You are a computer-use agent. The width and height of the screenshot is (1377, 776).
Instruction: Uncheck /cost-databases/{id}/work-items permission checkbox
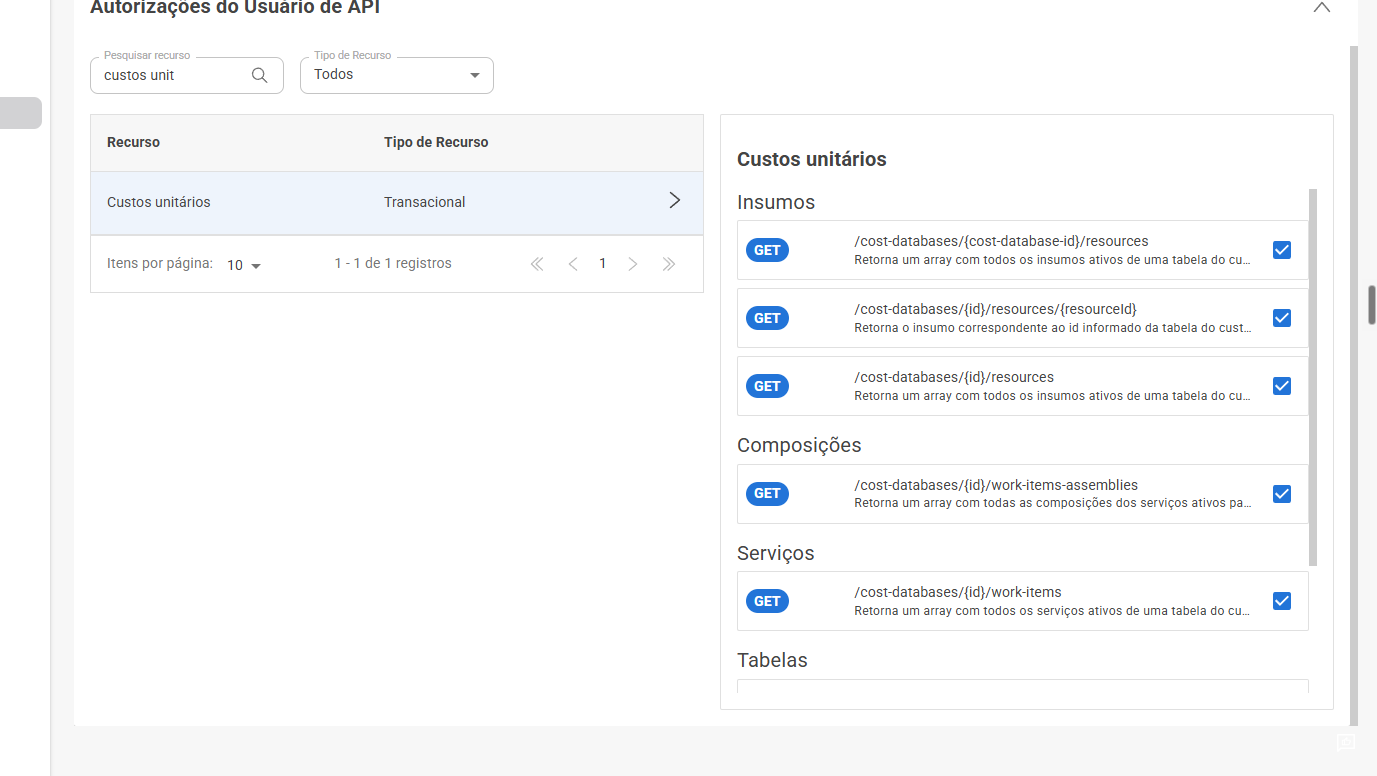(x=1282, y=601)
